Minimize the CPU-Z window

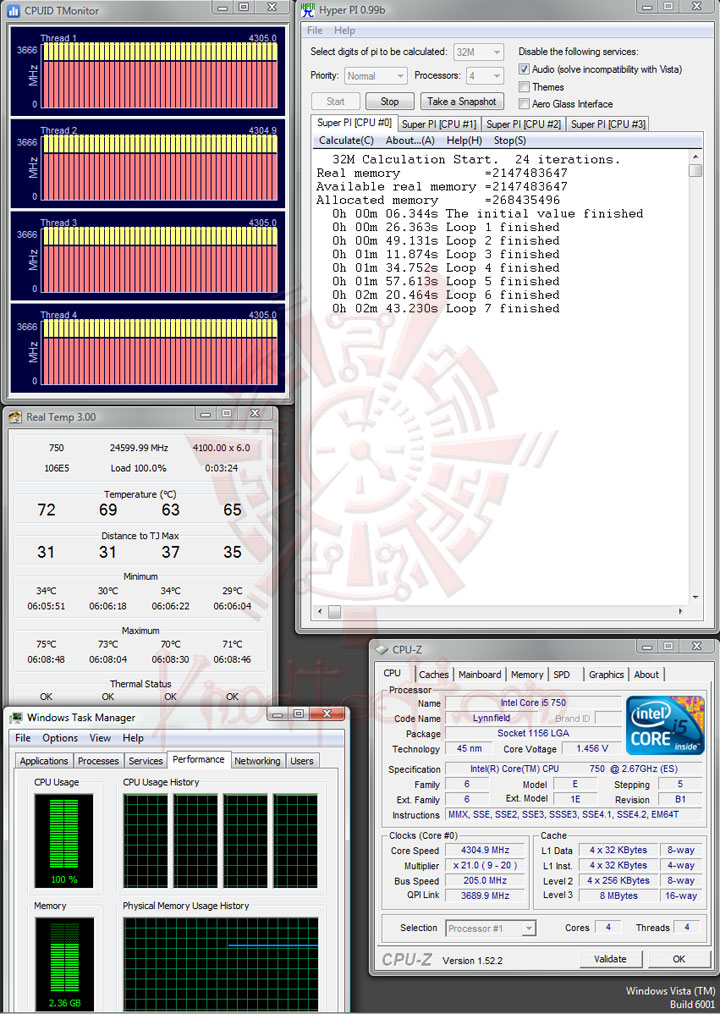point(646,646)
